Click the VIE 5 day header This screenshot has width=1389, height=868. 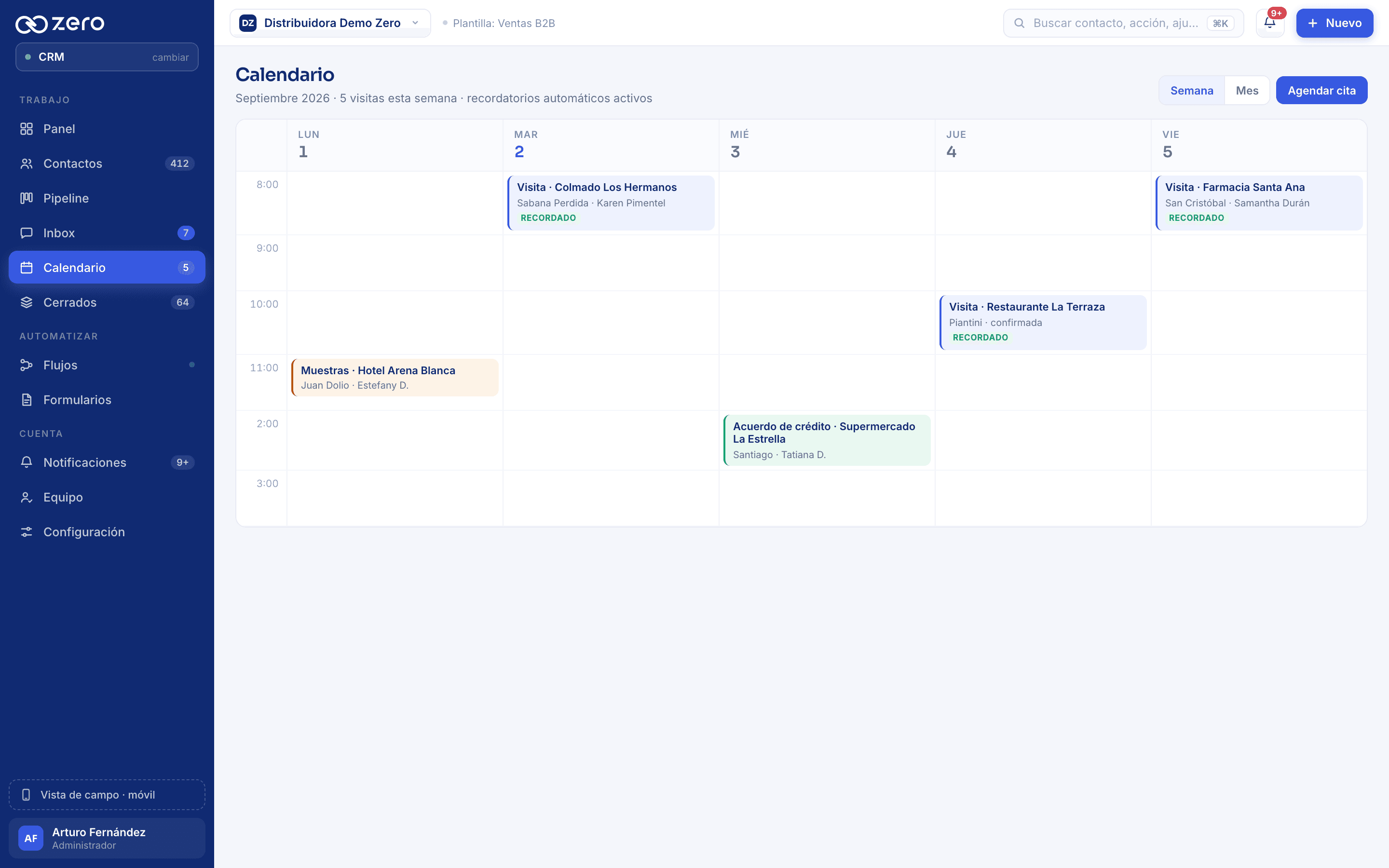(1259, 145)
